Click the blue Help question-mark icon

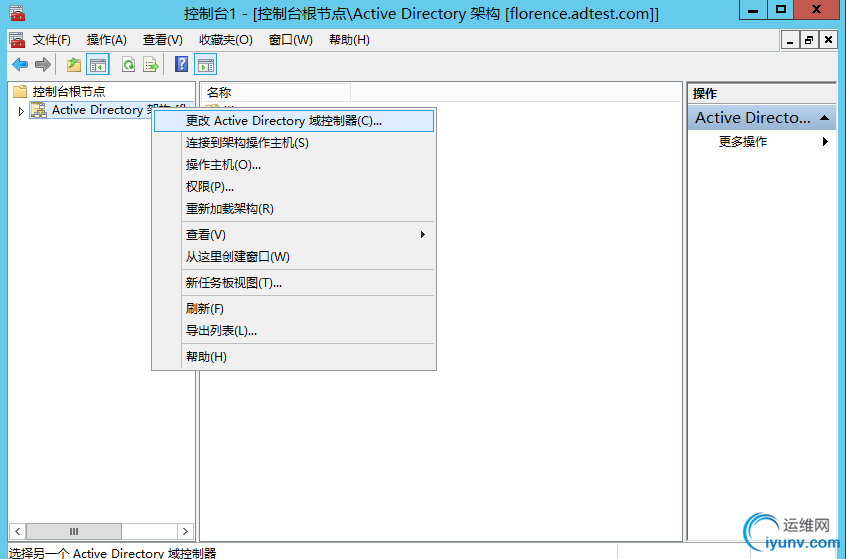click(x=182, y=64)
